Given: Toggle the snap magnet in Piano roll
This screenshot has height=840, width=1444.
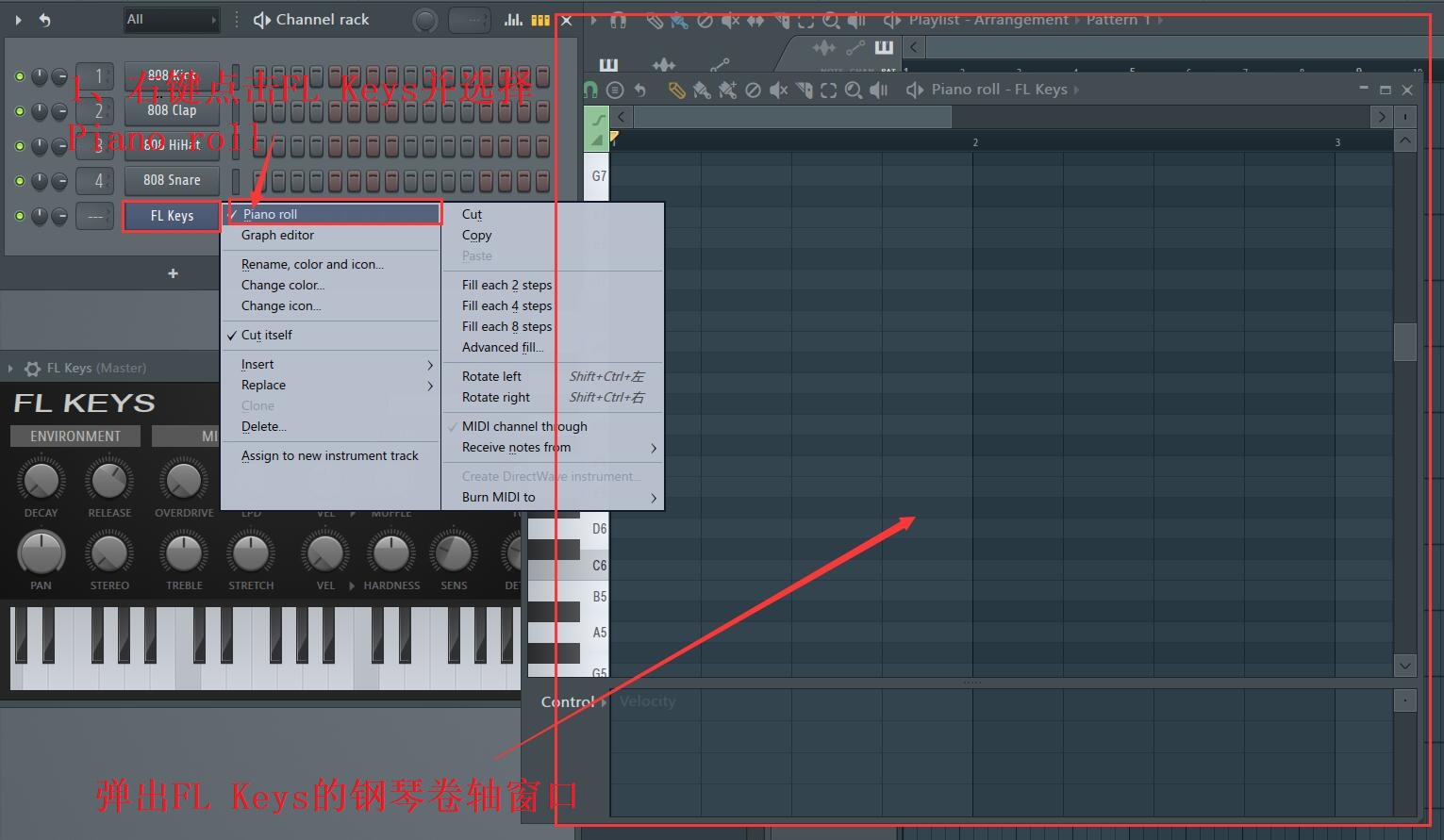Looking at the screenshot, I should tap(590, 90).
